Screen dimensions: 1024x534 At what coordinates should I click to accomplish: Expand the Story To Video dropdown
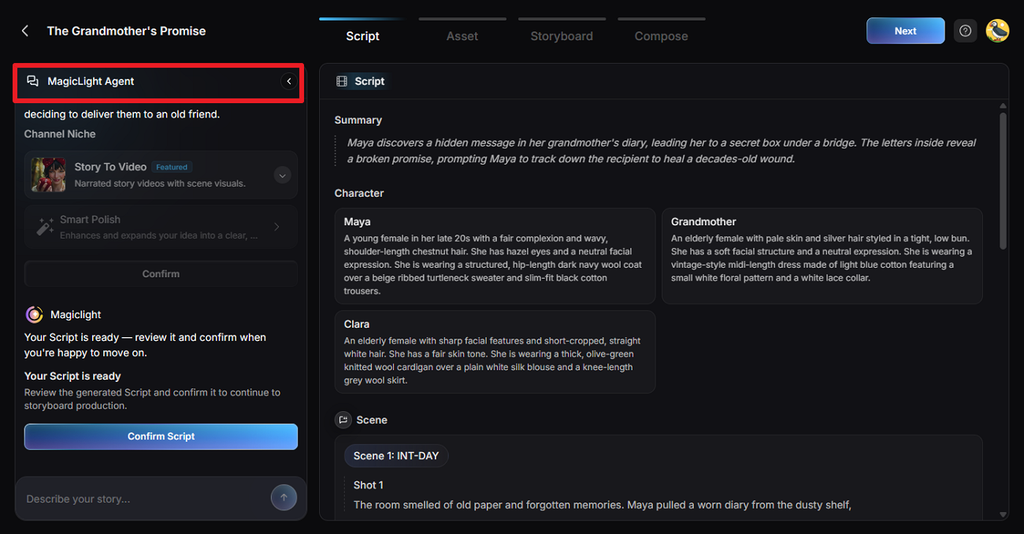coord(282,175)
